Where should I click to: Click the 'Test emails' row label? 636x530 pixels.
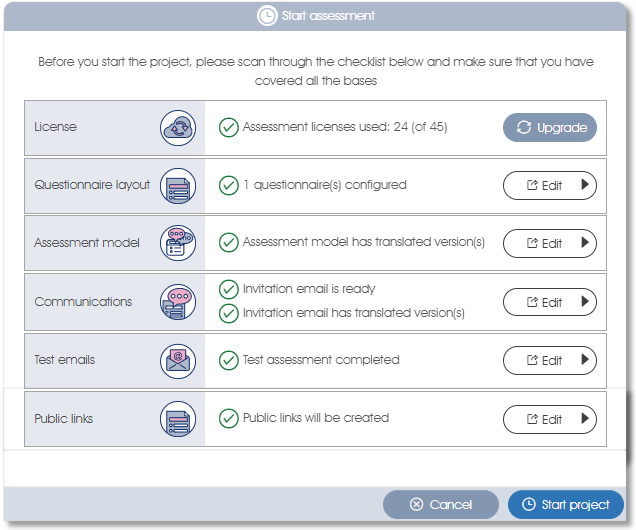(x=64, y=360)
